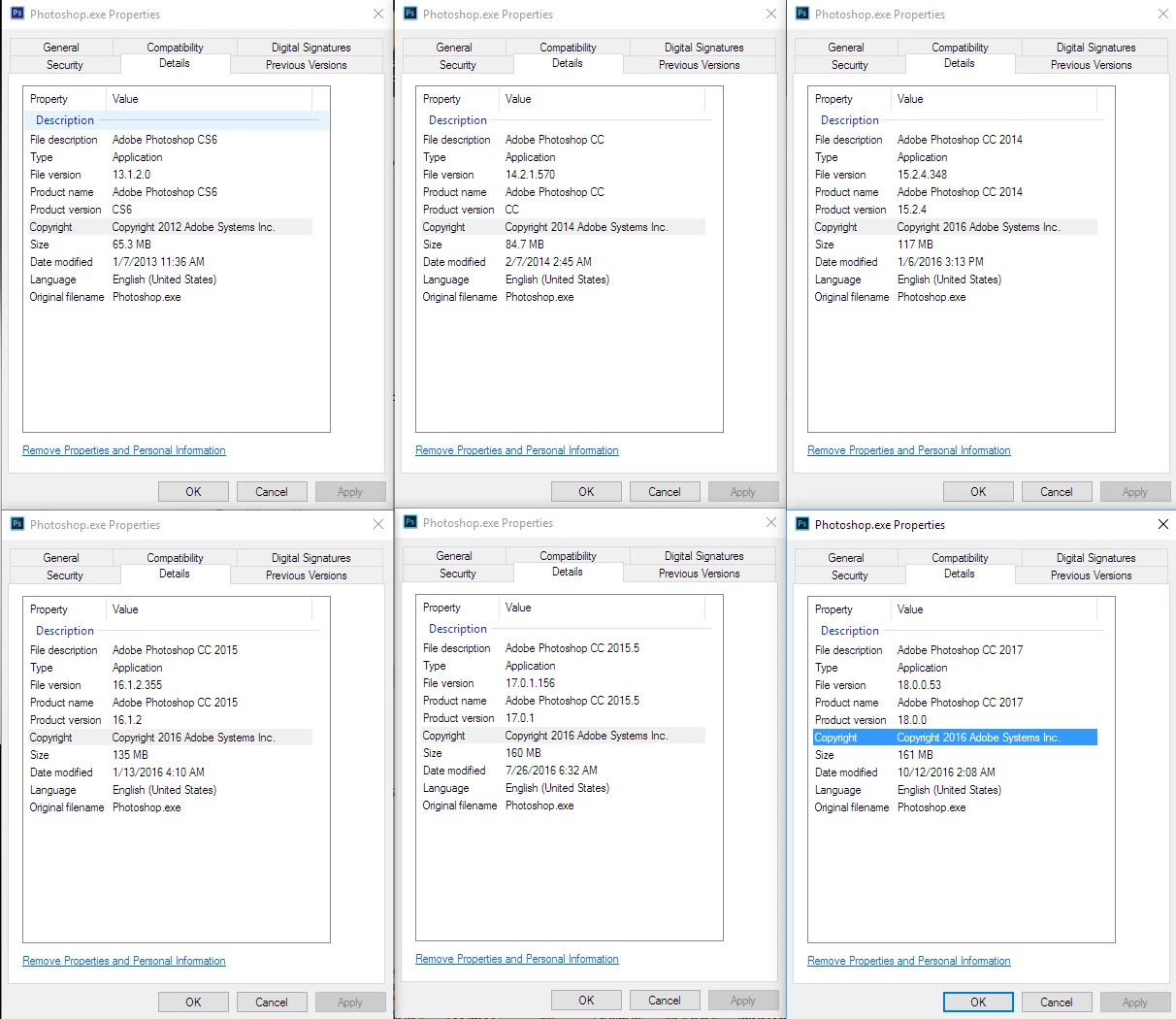Click Cancel in the 17.0.1.156 properties window
Viewport: 1176px width, 1019px height.
pos(665,1000)
